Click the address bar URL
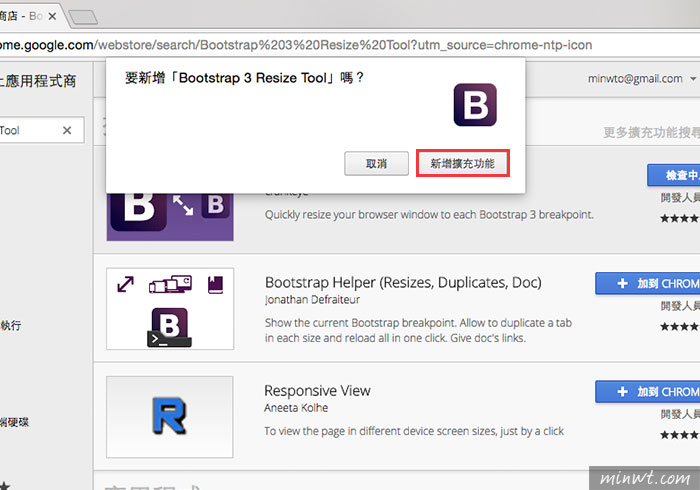The width and height of the screenshot is (700, 490). pyautogui.click(x=296, y=45)
